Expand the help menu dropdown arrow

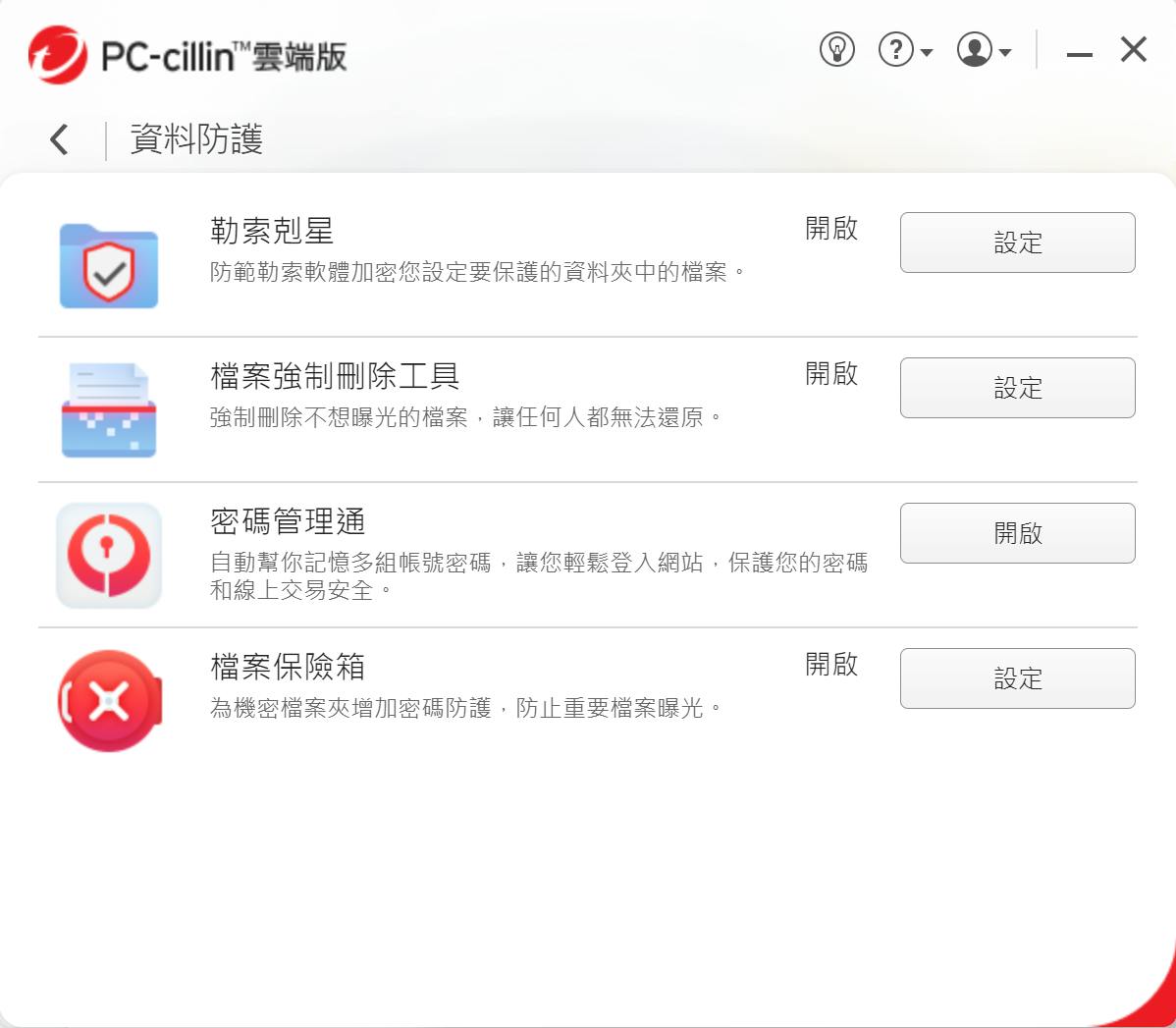click(x=927, y=52)
